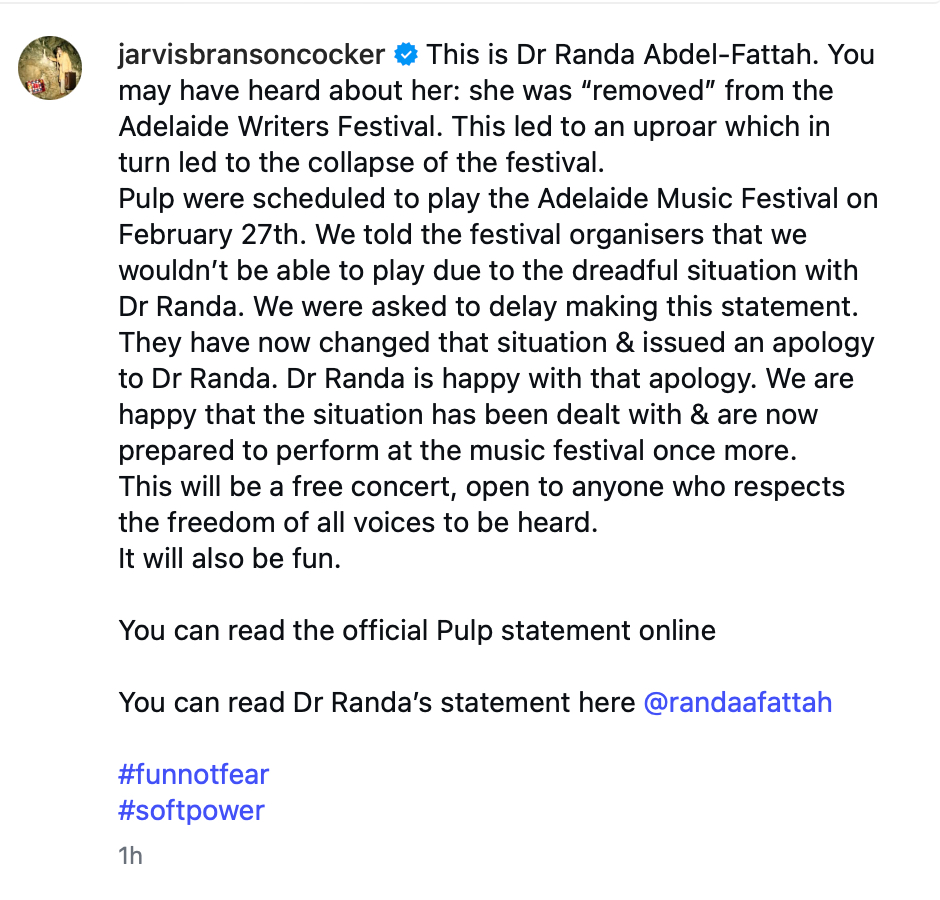
Task: Open the @randaafattah mention link
Action: click(x=738, y=702)
